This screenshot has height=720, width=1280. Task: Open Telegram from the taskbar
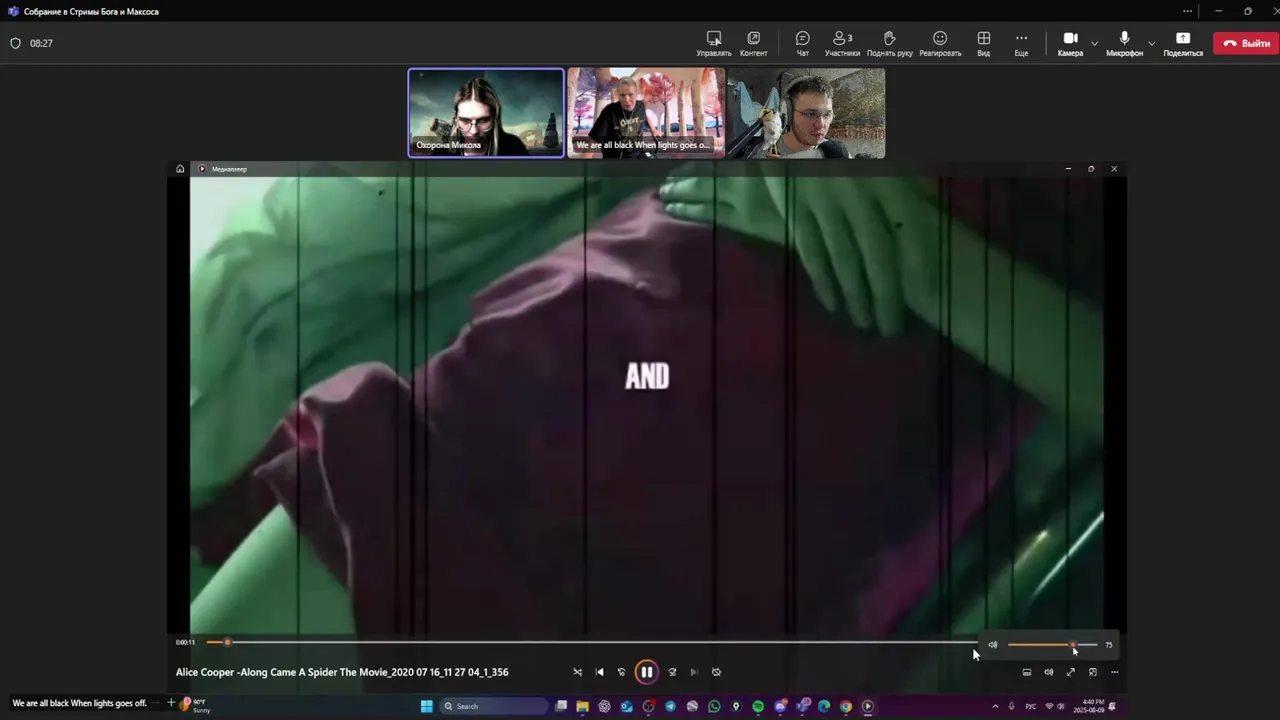click(x=670, y=706)
